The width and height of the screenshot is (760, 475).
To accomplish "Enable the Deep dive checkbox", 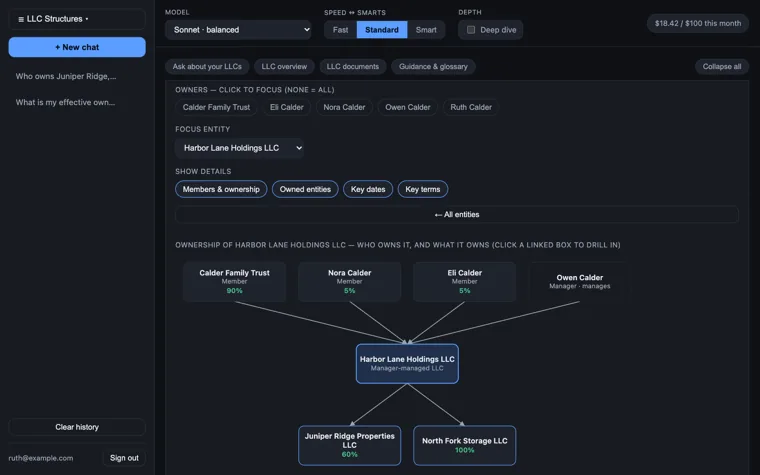I will (471, 30).
